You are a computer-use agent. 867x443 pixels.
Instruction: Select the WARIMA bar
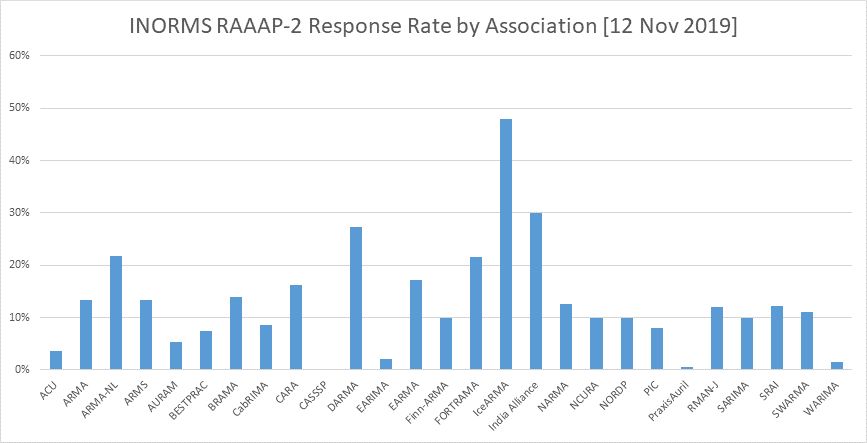837,366
